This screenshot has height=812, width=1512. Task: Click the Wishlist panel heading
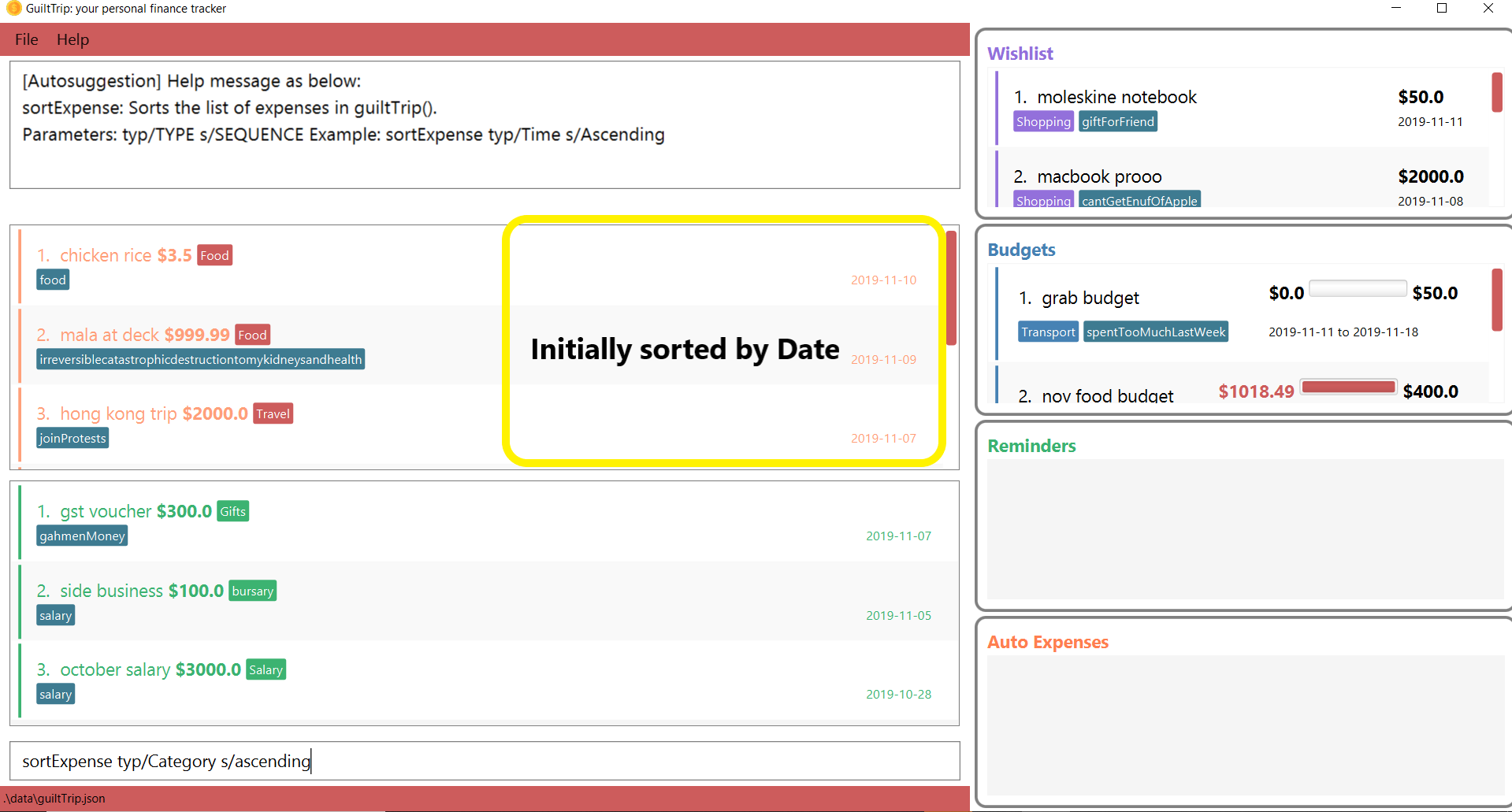click(x=1020, y=54)
